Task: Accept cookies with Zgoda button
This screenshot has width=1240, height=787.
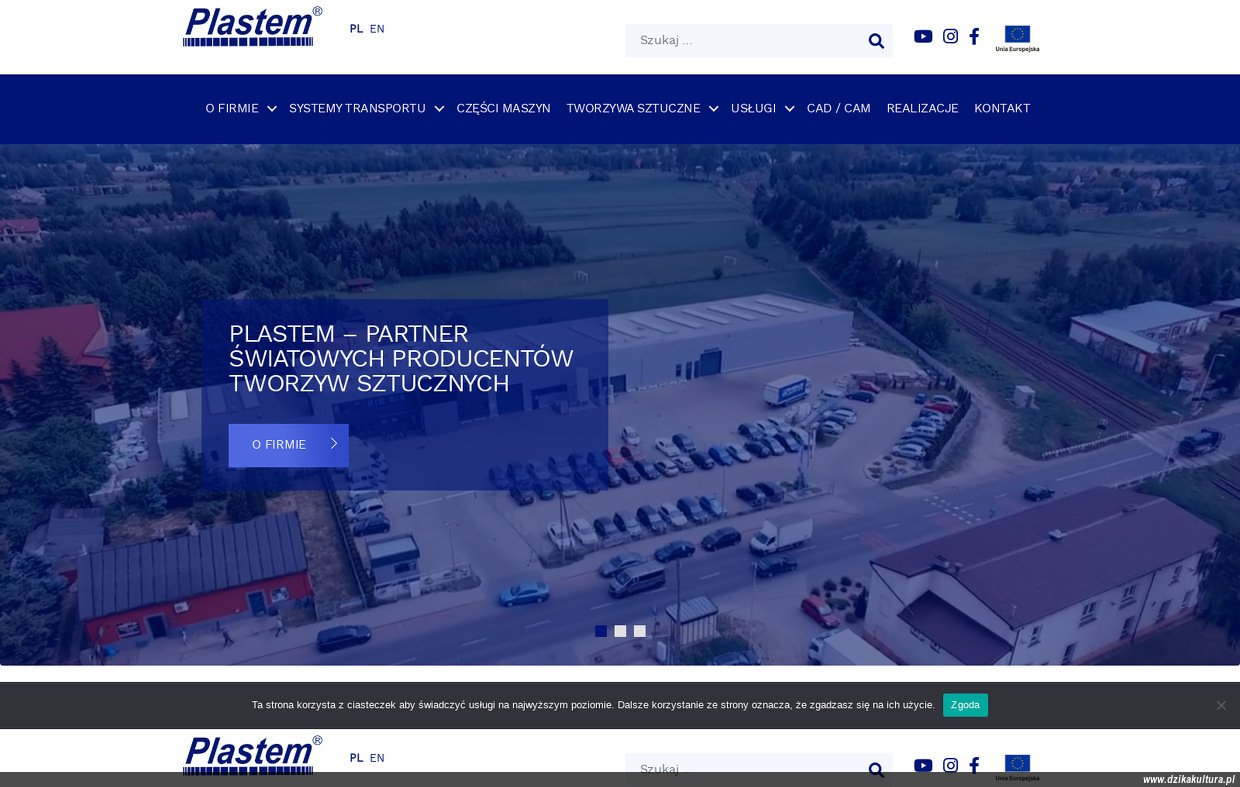Action: 965,705
